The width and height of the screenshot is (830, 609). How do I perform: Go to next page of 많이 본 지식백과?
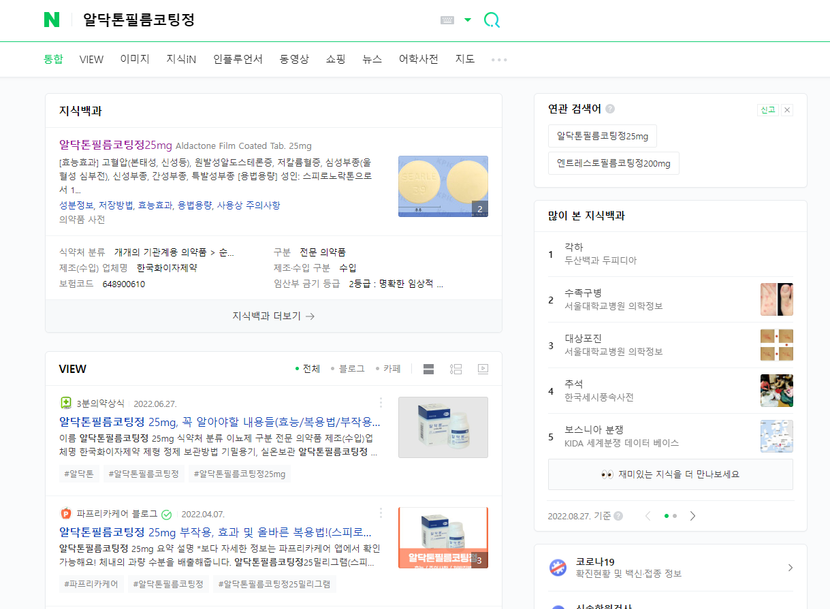692,516
